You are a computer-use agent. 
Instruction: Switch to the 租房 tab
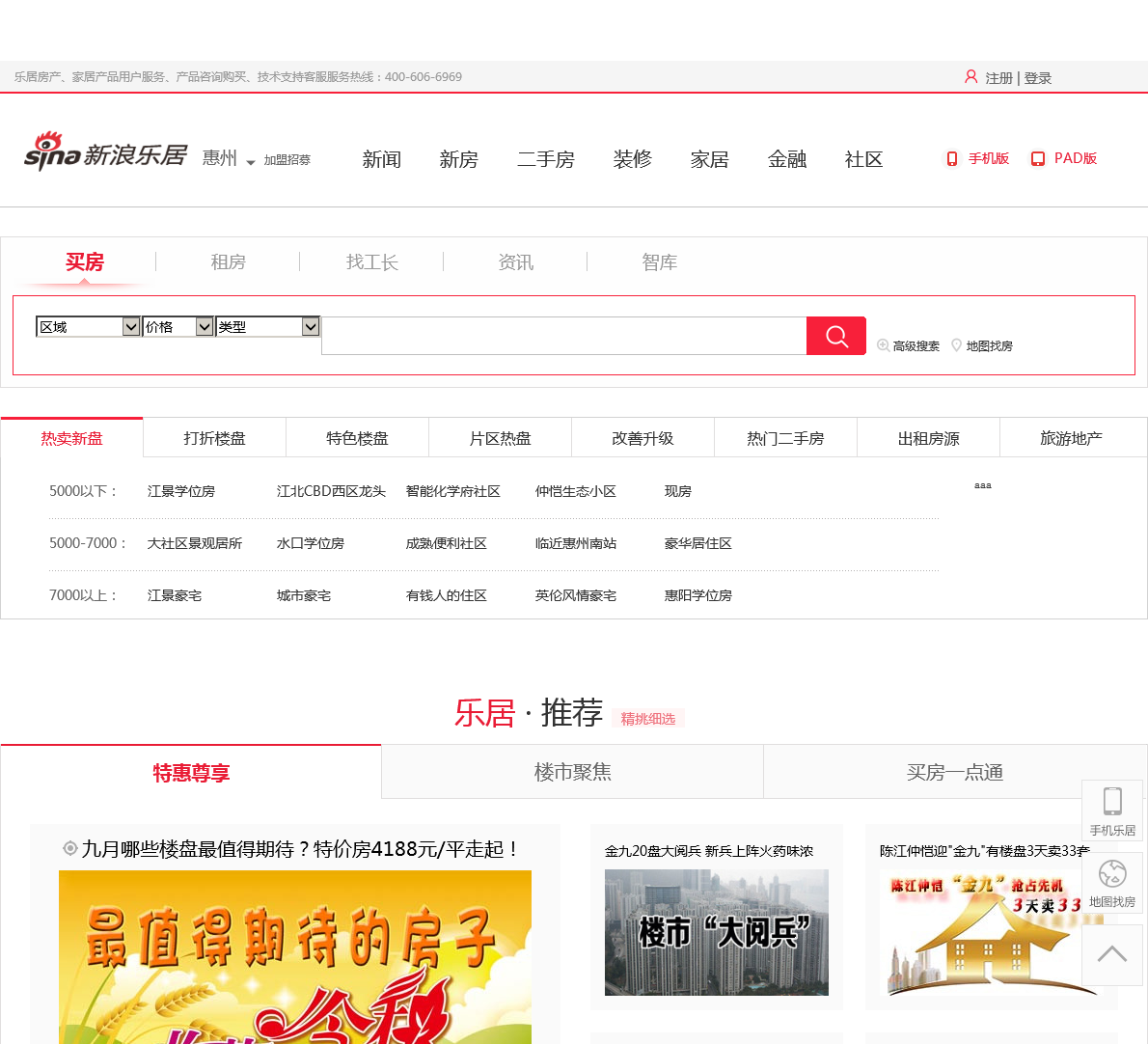click(x=228, y=262)
